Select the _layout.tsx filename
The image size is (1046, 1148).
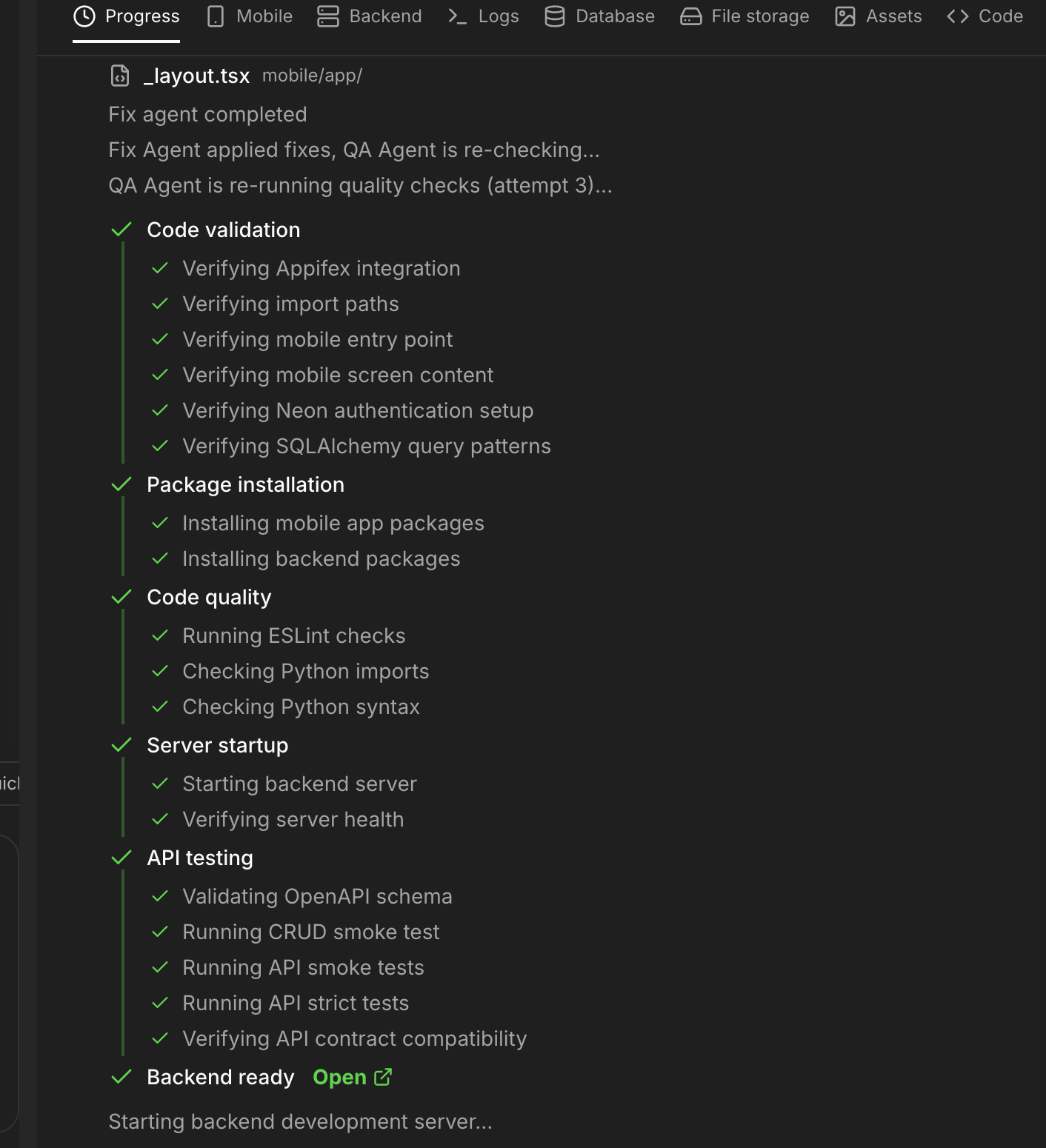[x=197, y=75]
